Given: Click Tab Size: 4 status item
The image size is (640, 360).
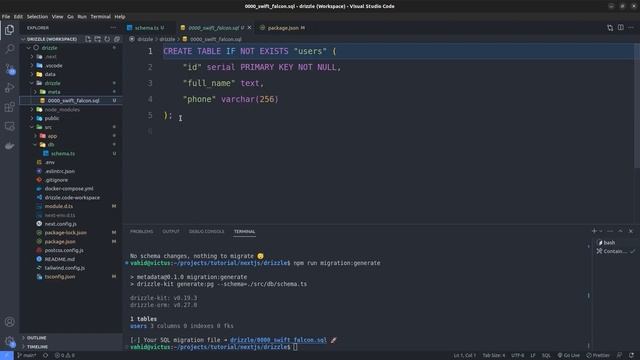Looking at the screenshot, I should (x=494, y=356).
